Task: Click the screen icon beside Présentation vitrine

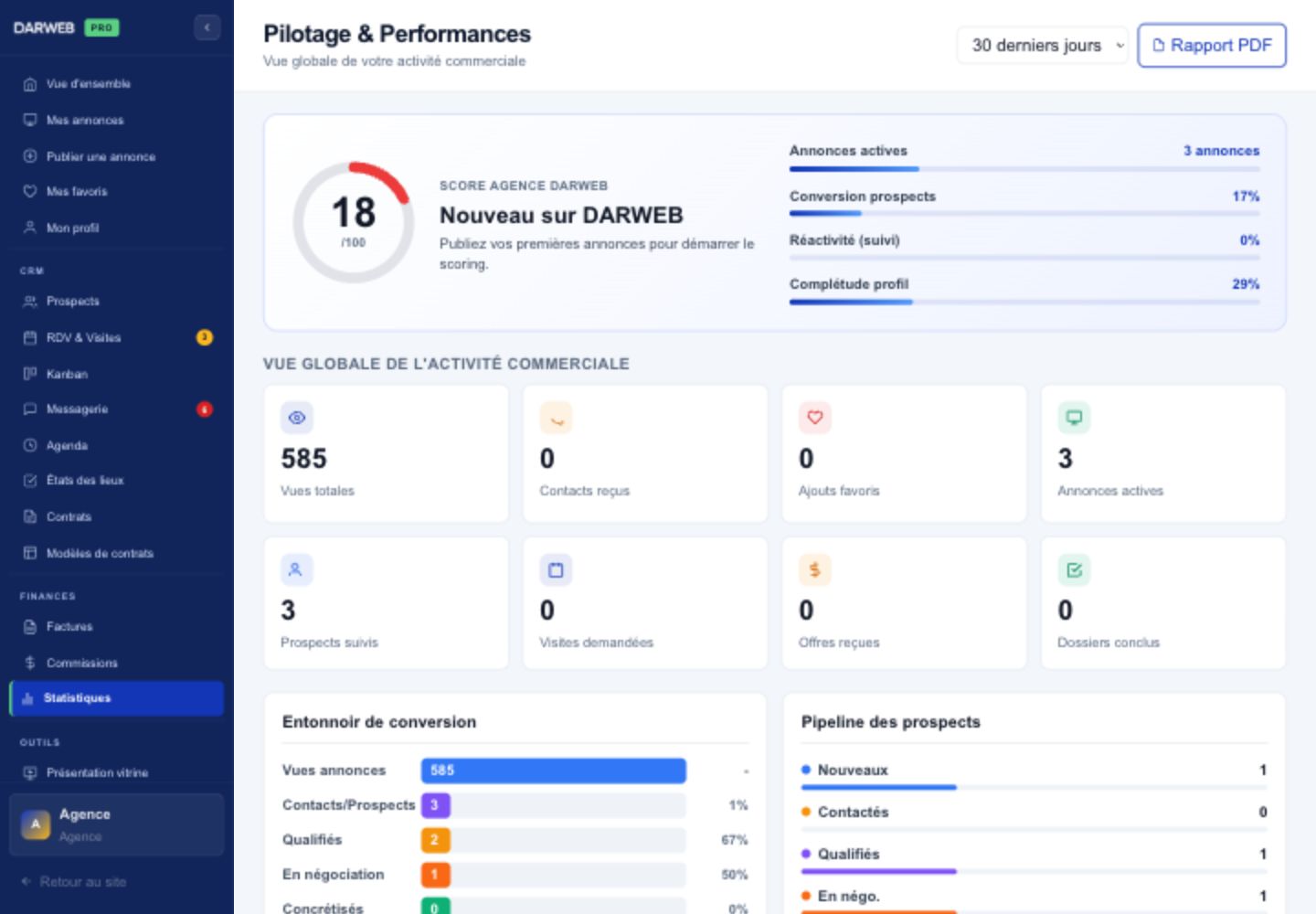Action: point(30,772)
